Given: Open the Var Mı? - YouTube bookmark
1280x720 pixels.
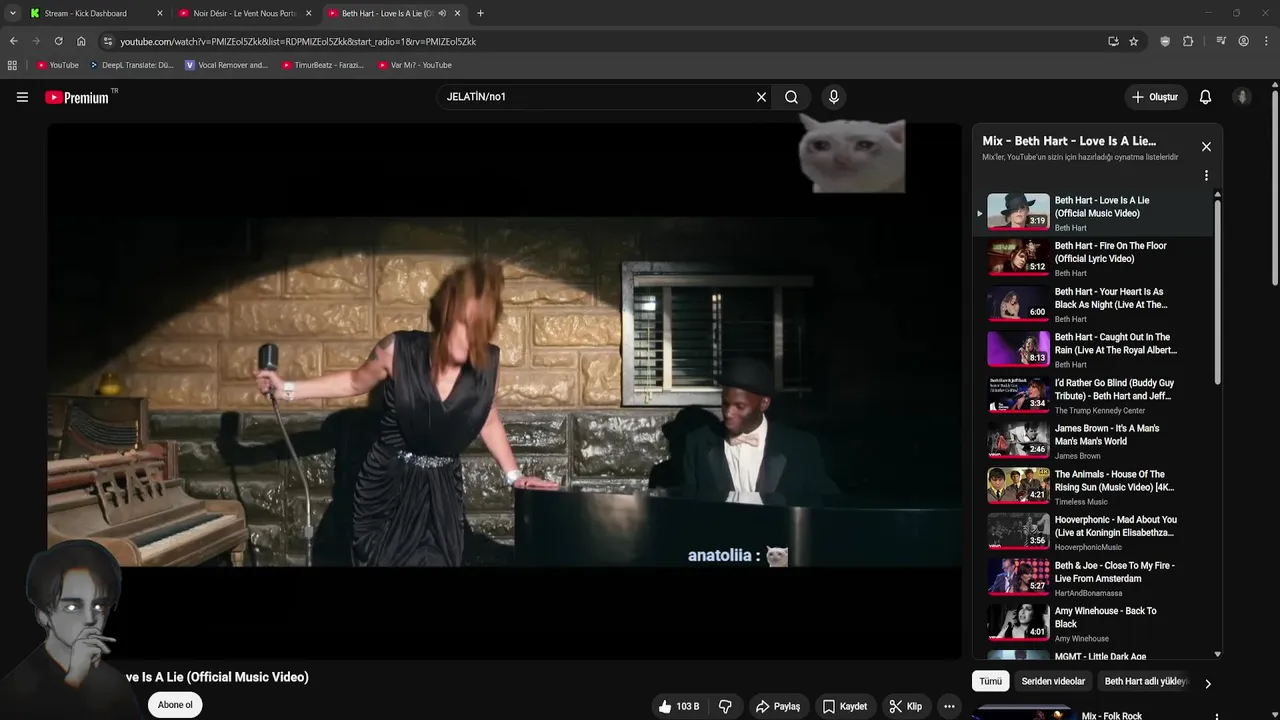Looking at the screenshot, I should pos(415,65).
